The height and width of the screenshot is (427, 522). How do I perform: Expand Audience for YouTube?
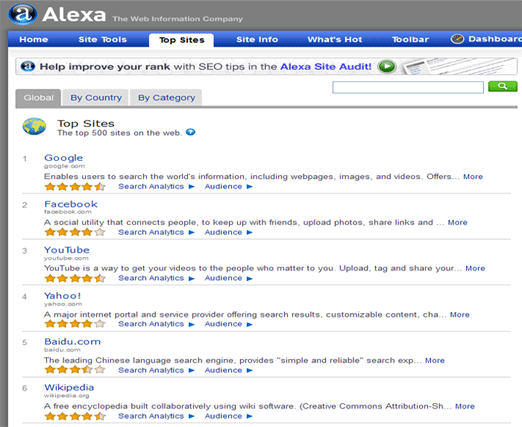[x=228, y=278]
